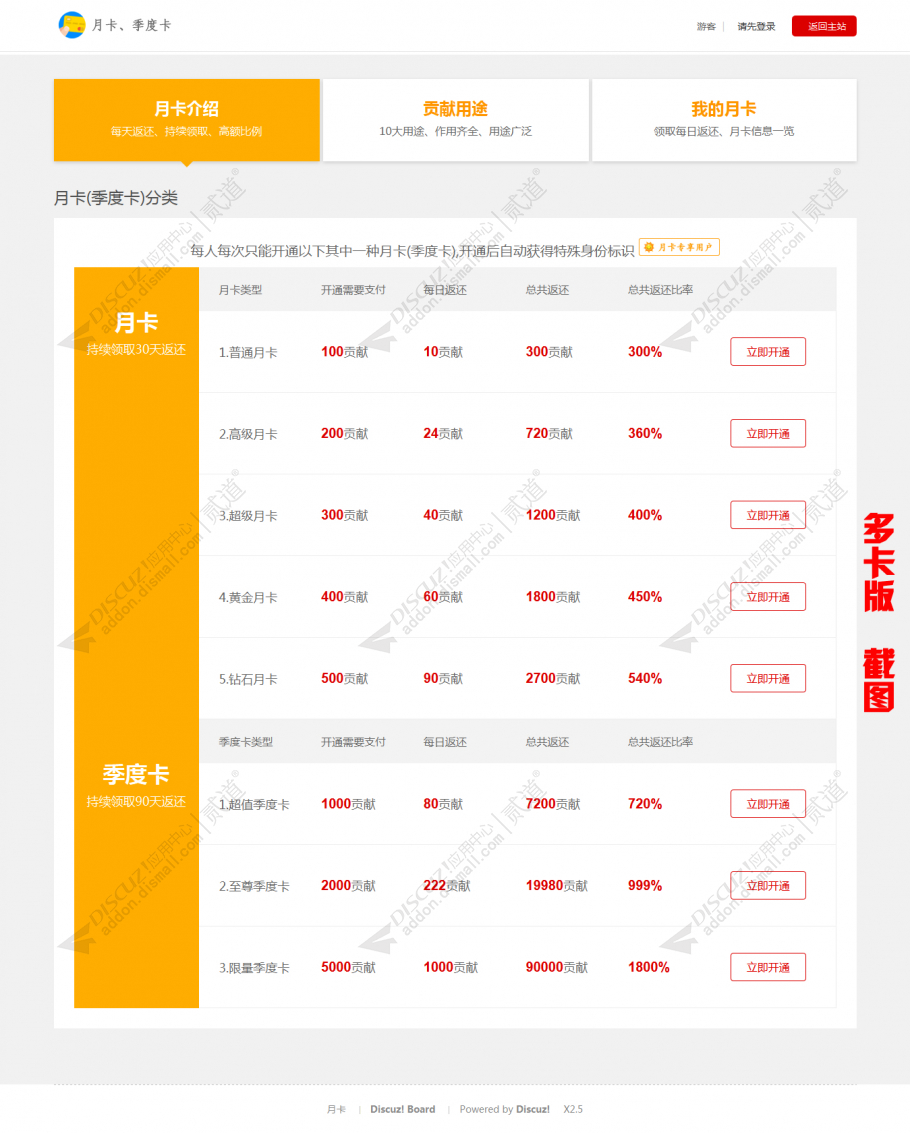
Task: Click the 月卡、季度卡 header title
Action: click(132, 25)
